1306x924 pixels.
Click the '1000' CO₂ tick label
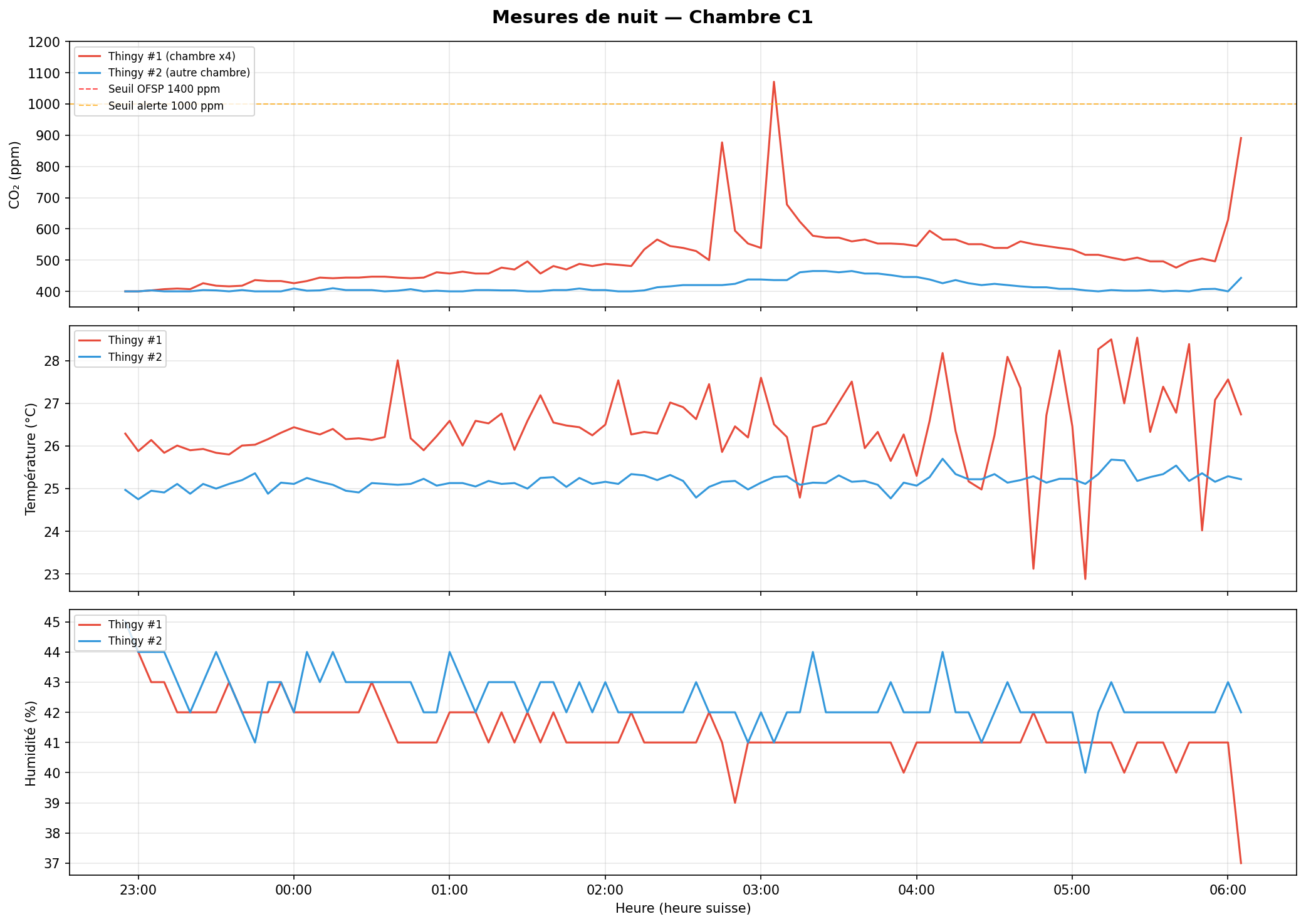(x=44, y=105)
